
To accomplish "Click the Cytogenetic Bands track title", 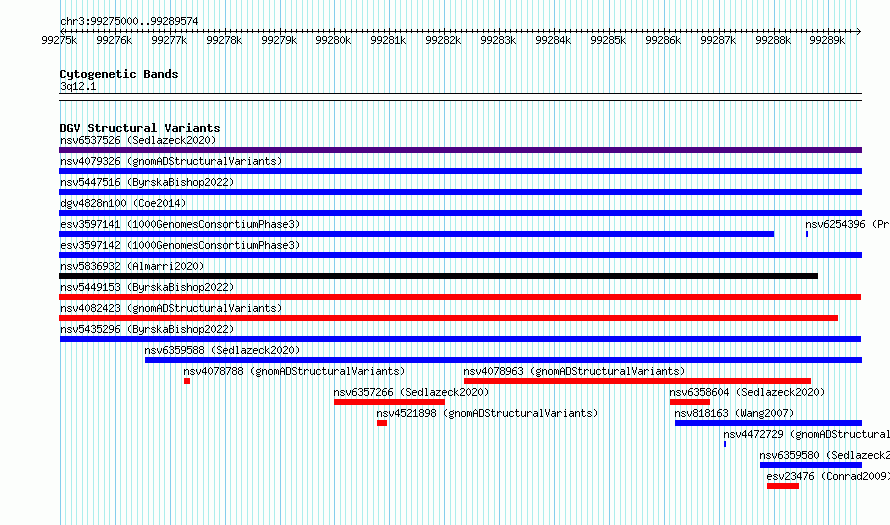I will click(119, 74).
